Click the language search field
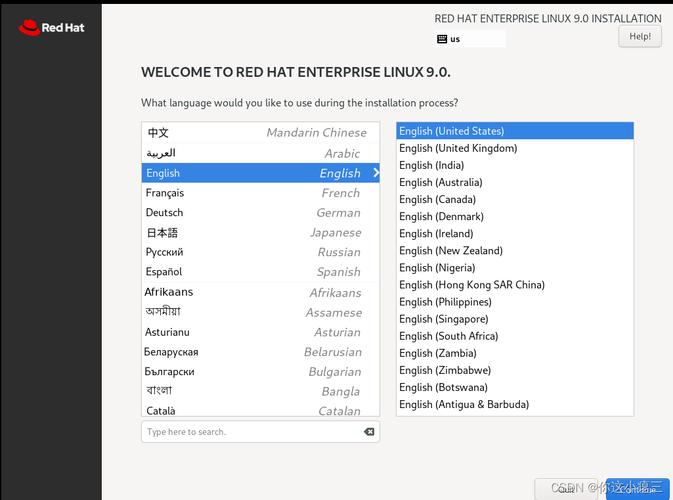Screen dimensions: 673x500 tap(260, 432)
